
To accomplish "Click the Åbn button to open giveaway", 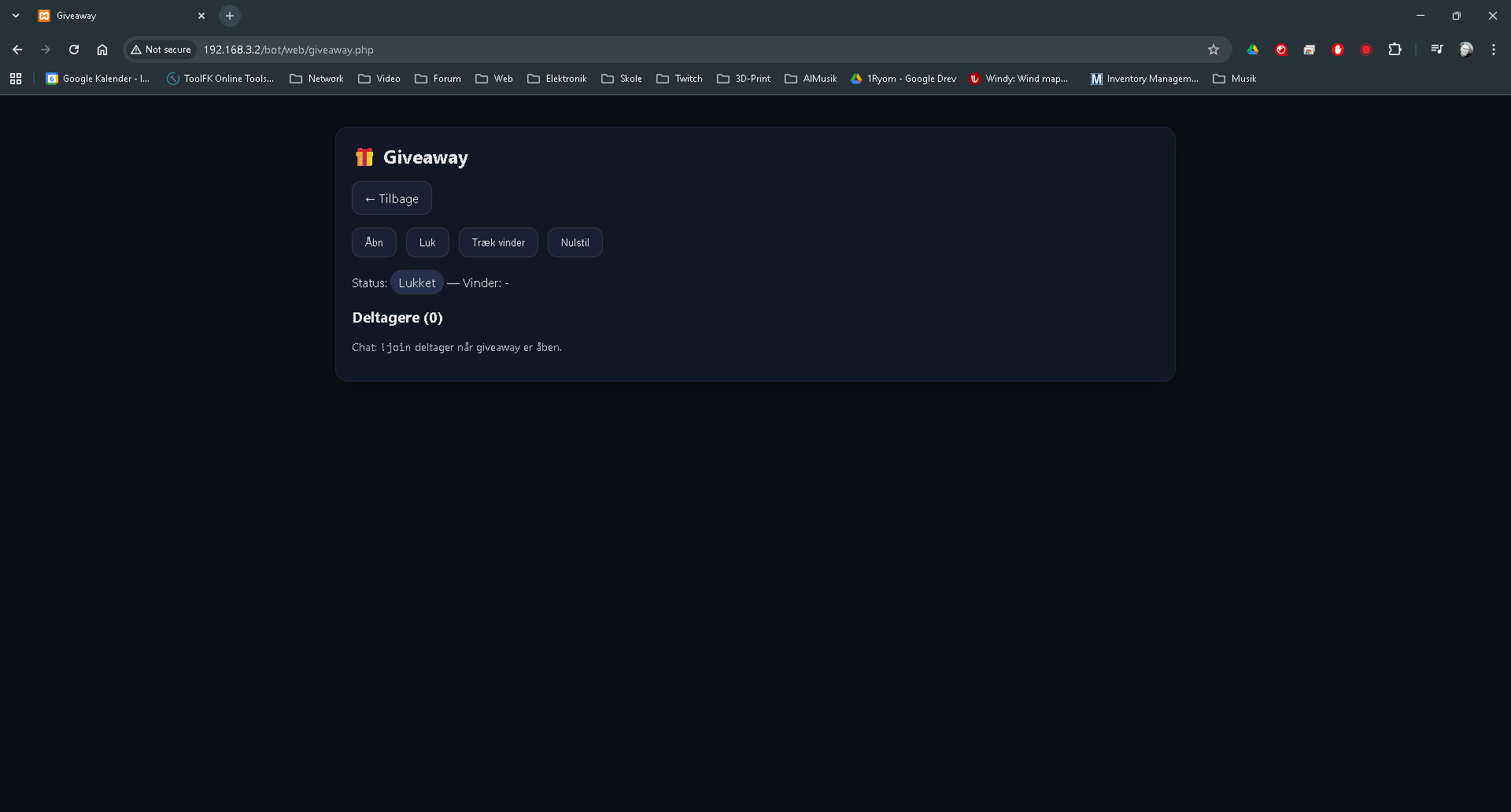I will pos(374,242).
